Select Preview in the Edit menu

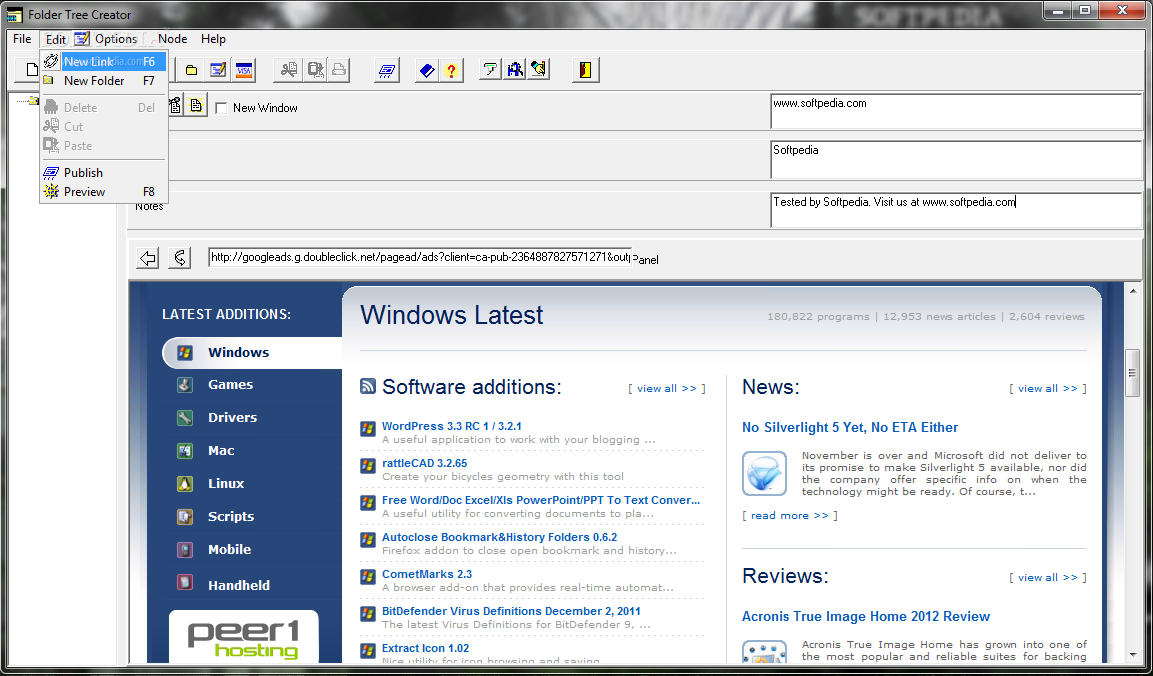(x=104, y=192)
